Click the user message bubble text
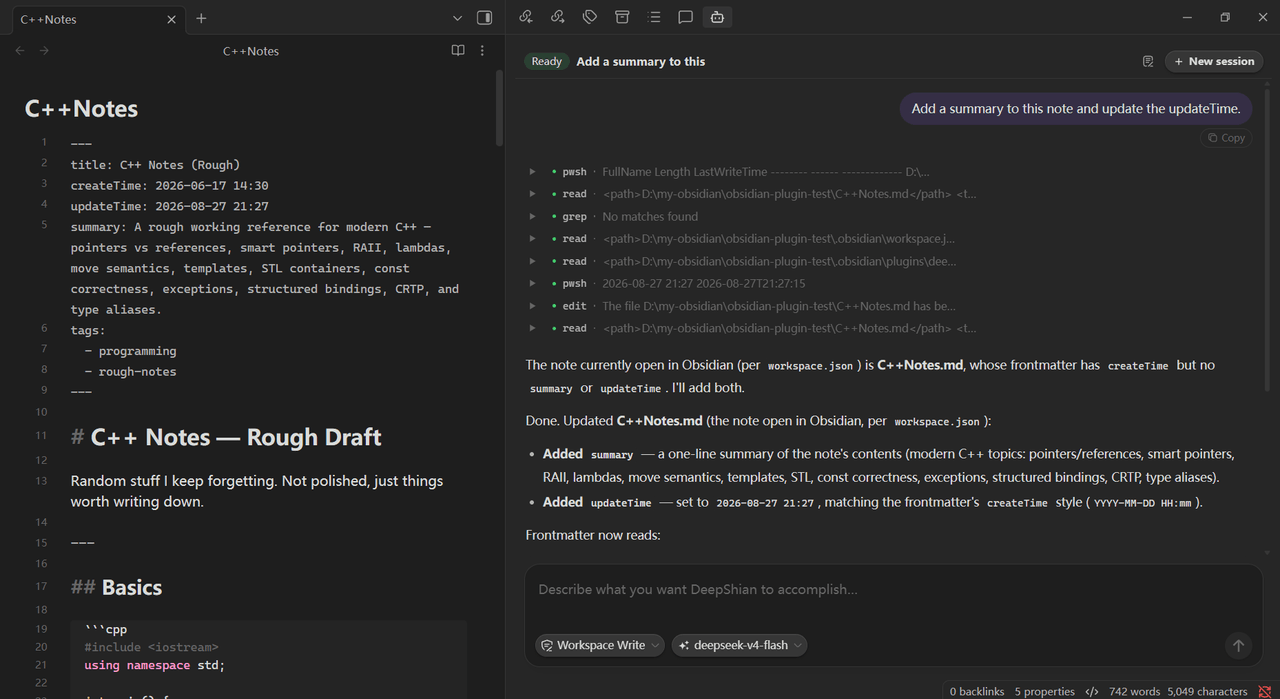Screen dimensions: 1280x699 [x=1075, y=109]
